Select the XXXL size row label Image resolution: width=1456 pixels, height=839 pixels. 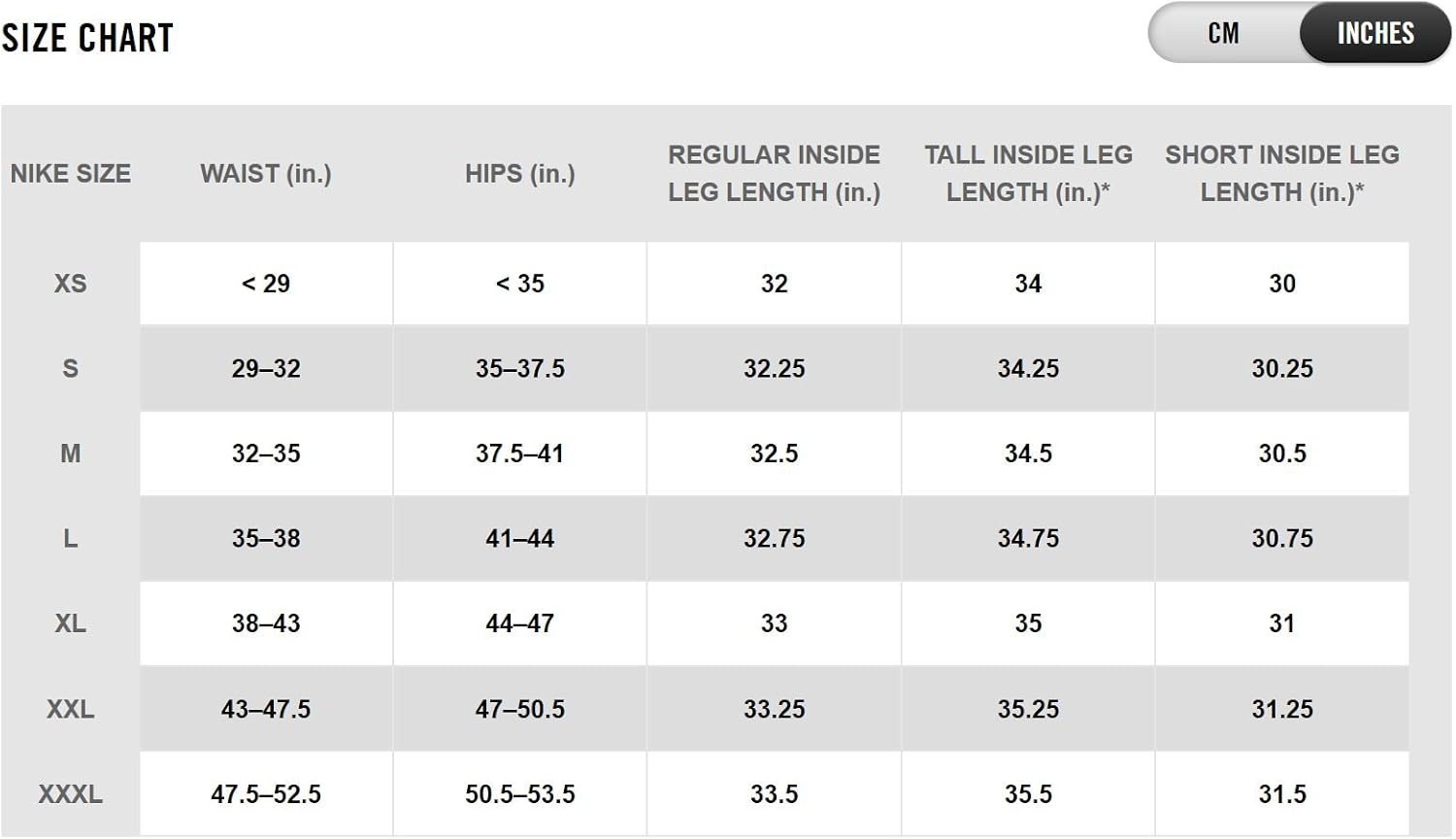[71, 794]
